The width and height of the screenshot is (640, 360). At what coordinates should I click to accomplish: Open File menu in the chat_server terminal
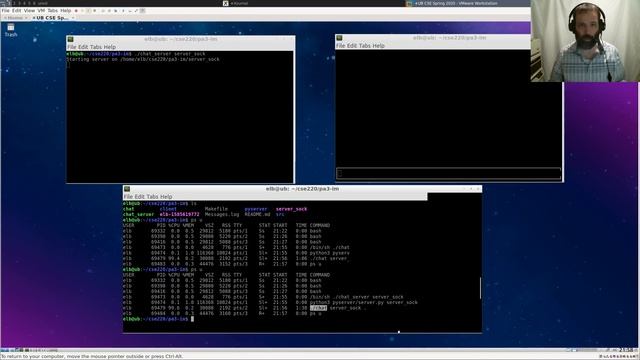click(x=72, y=47)
